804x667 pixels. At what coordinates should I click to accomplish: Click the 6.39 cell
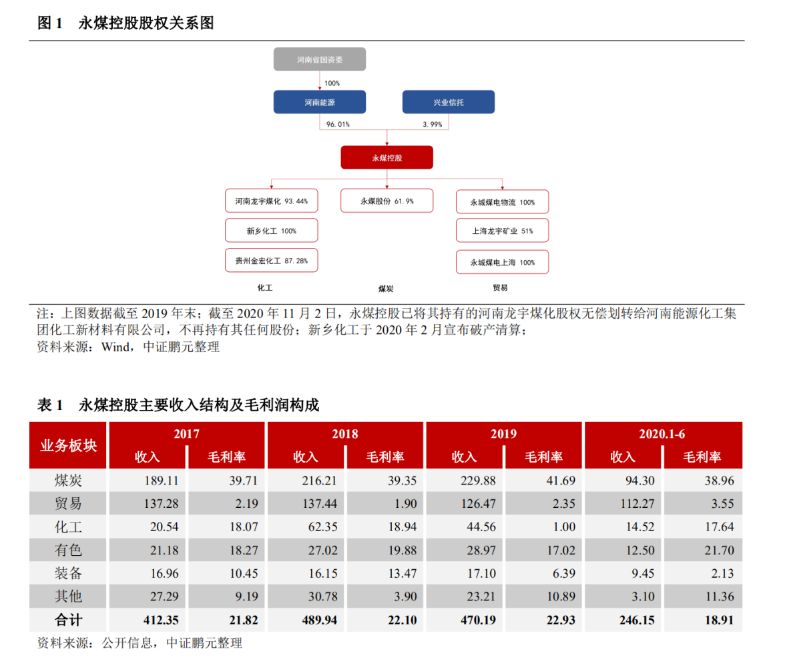tap(544, 573)
